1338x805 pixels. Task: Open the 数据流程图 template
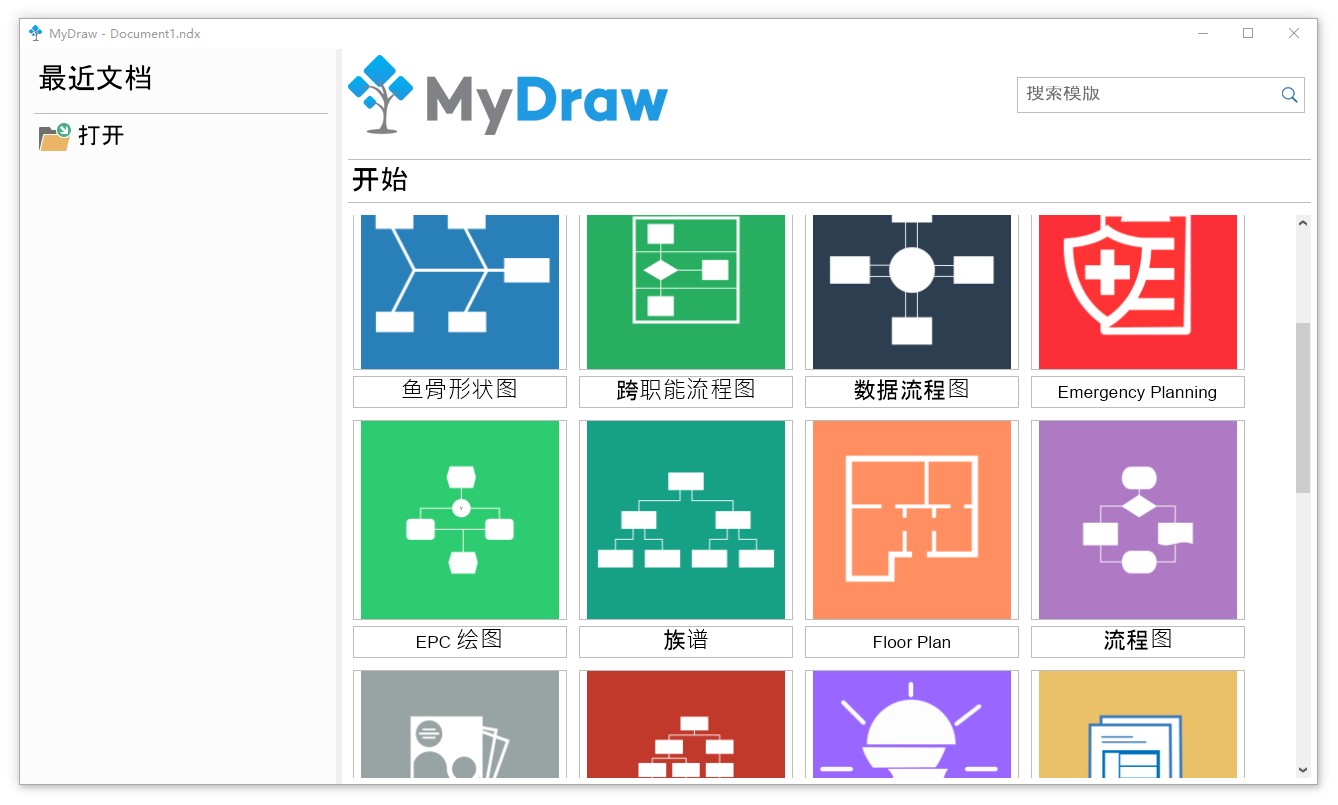coord(911,292)
